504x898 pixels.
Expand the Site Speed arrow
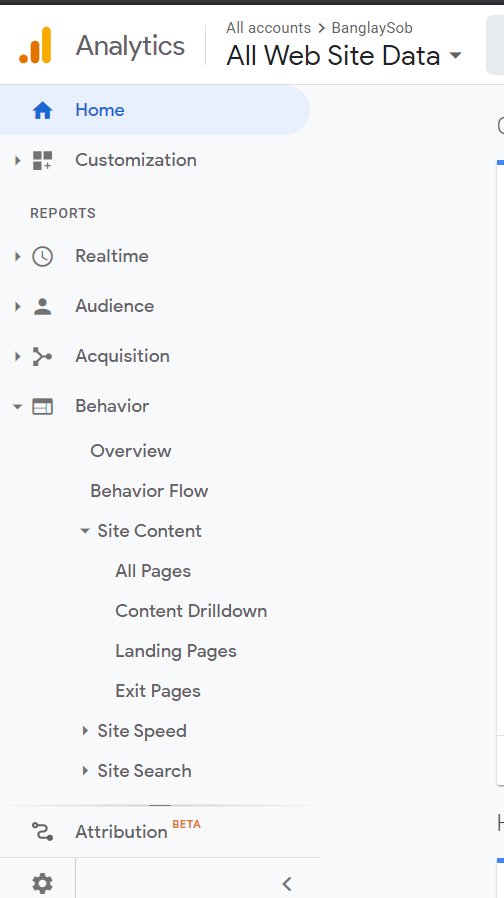coord(85,731)
